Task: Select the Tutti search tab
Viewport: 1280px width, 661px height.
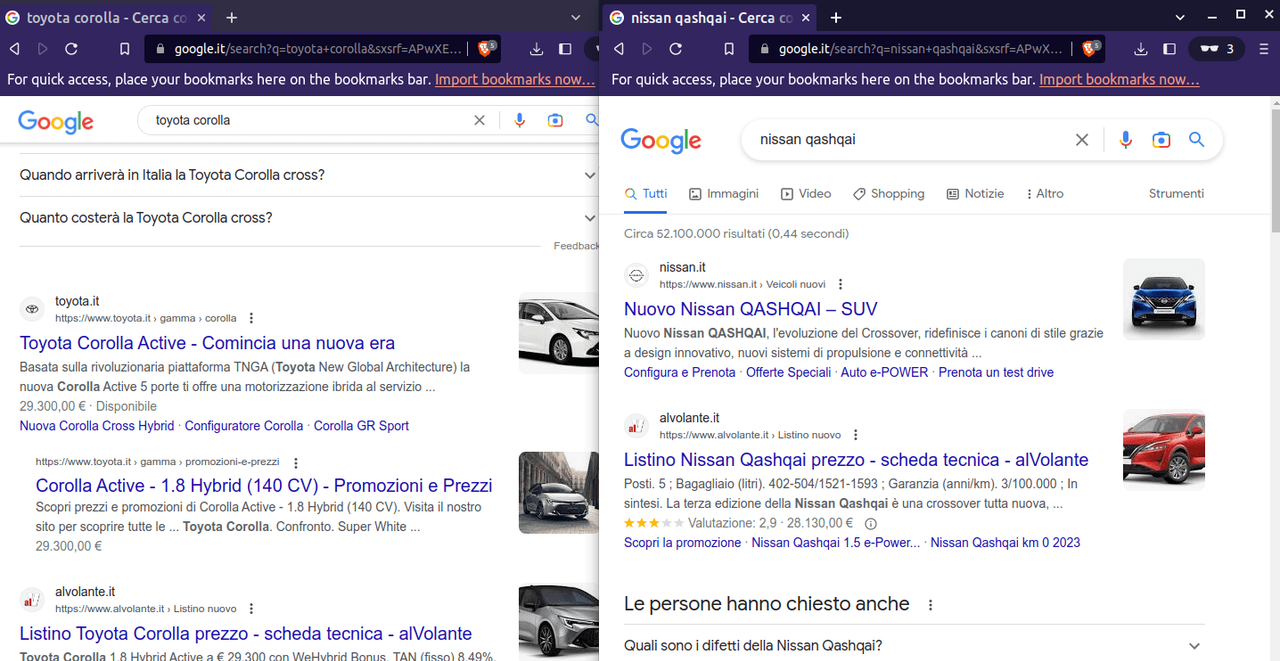Action: (645, 194)
